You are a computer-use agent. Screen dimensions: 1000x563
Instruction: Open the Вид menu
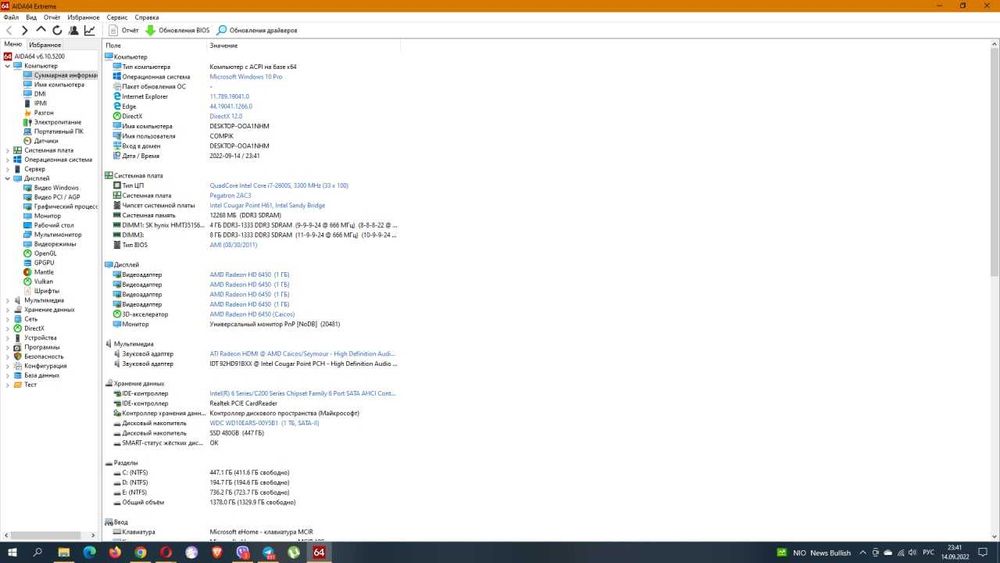[x=31, y=17]
